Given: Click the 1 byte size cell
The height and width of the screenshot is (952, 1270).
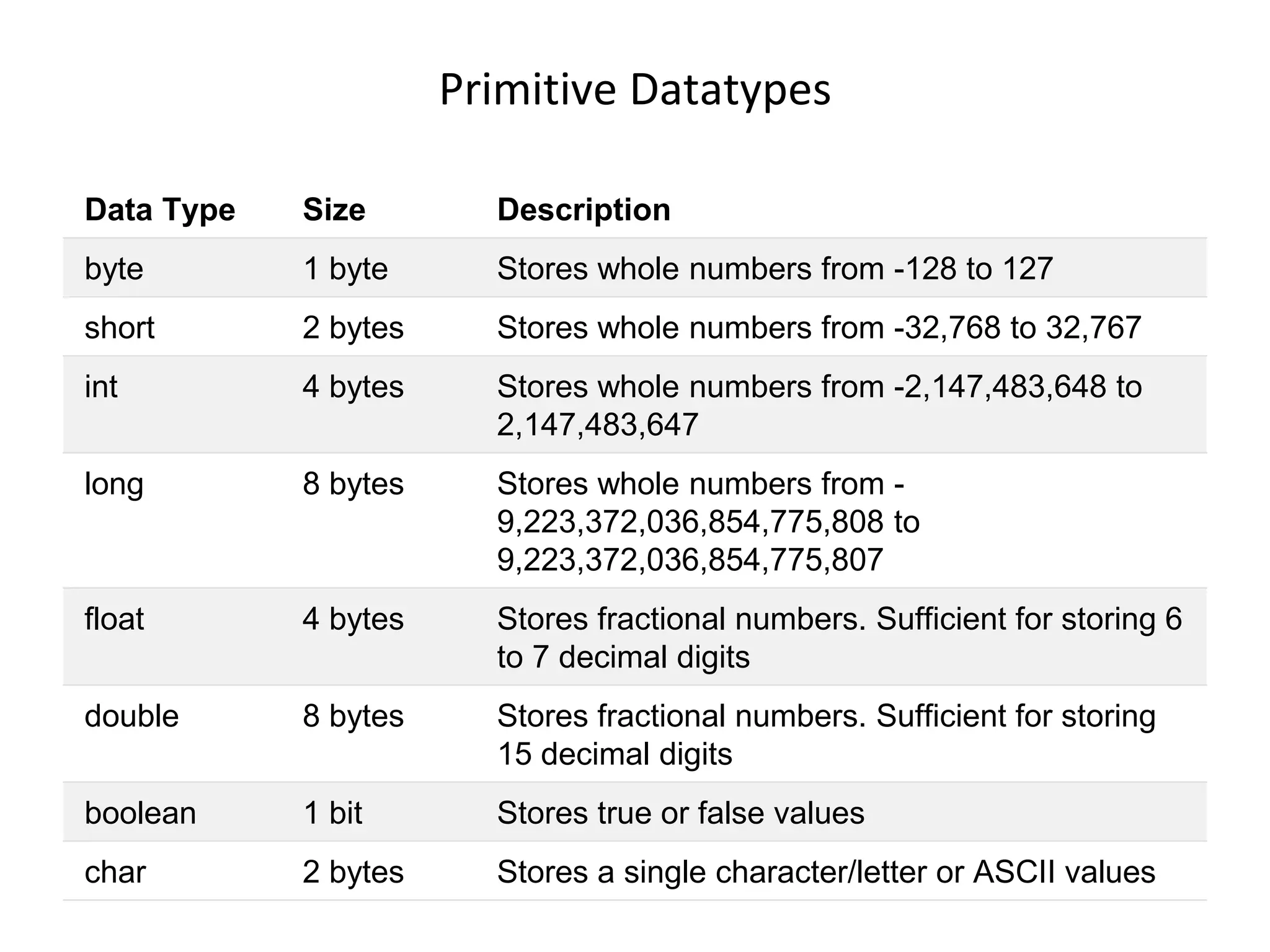Looking at the screenshot, I should coord(345,269).
